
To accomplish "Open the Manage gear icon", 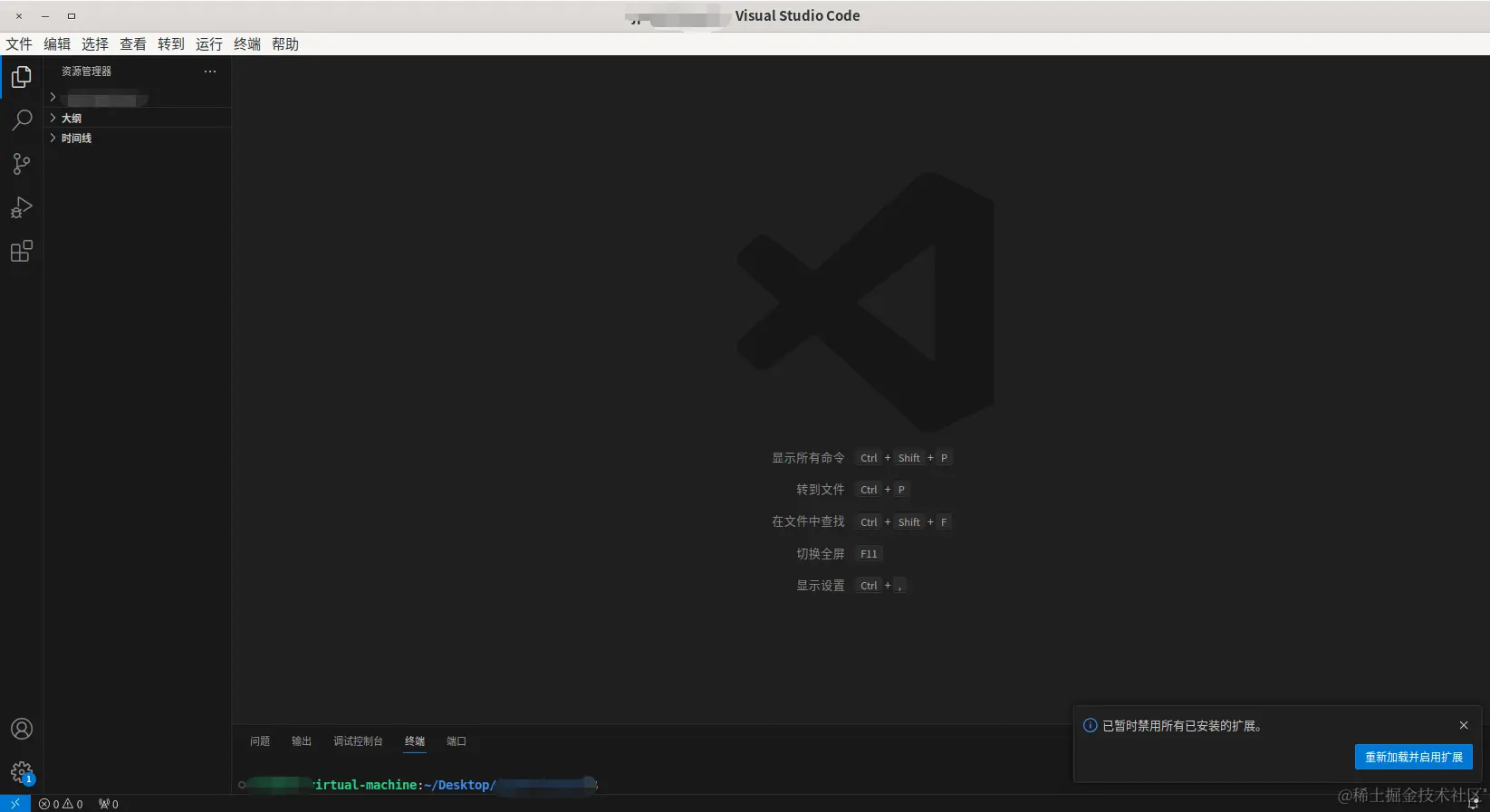I will point(22,772).
